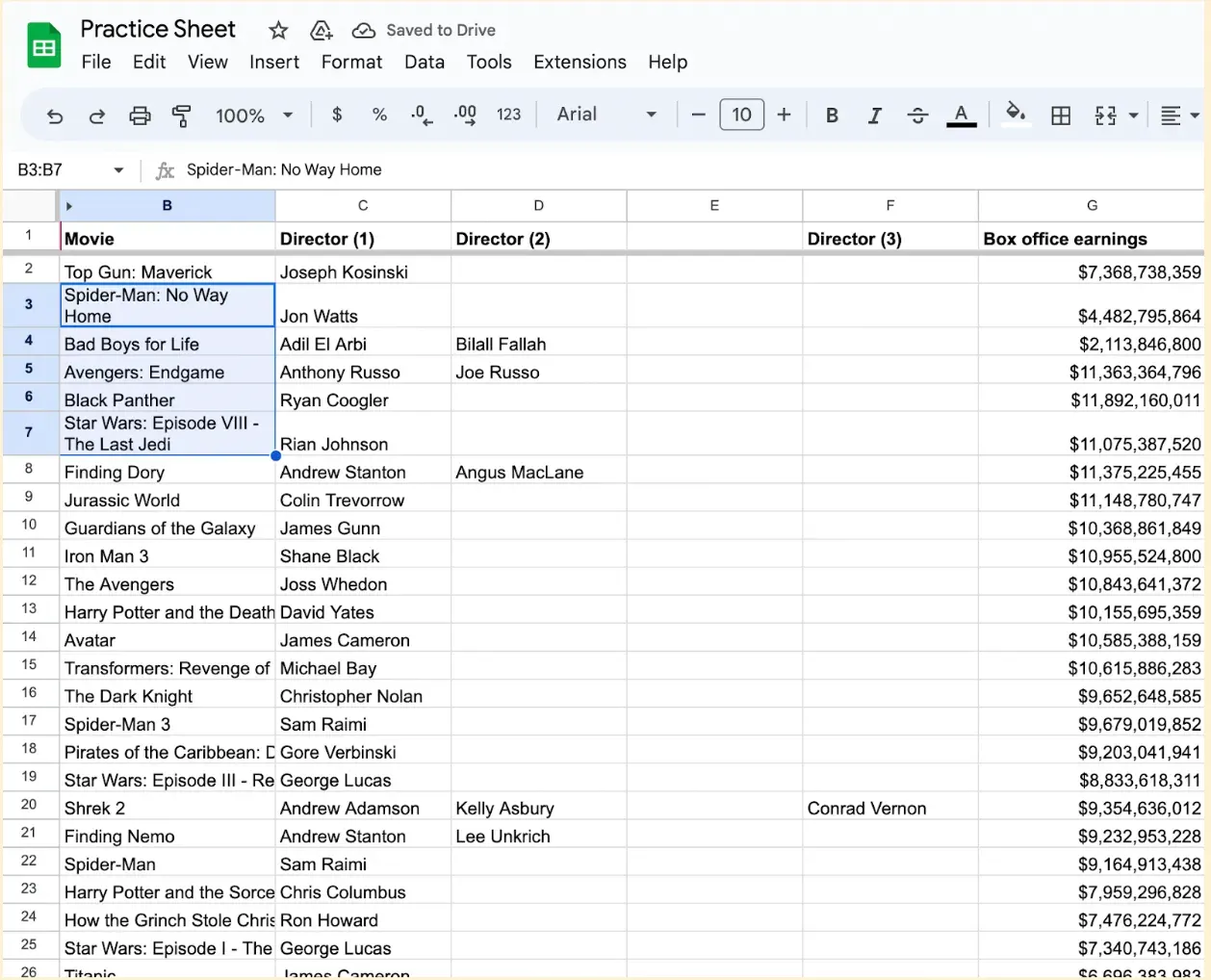Toggle italic formatting
1211x980 pixels.
tap(874, 116)
